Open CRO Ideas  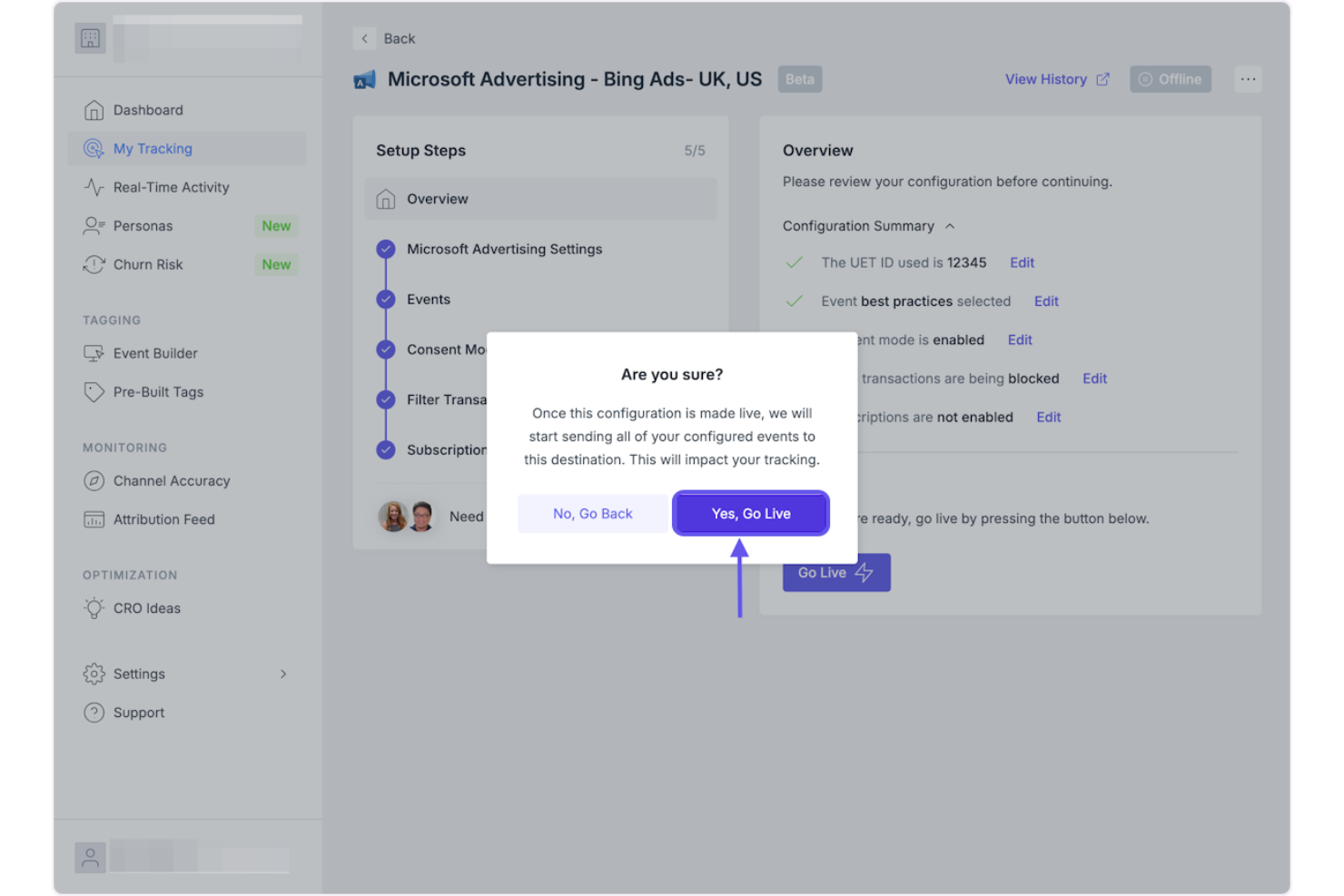pyautogui.click(x=146, y=608)
